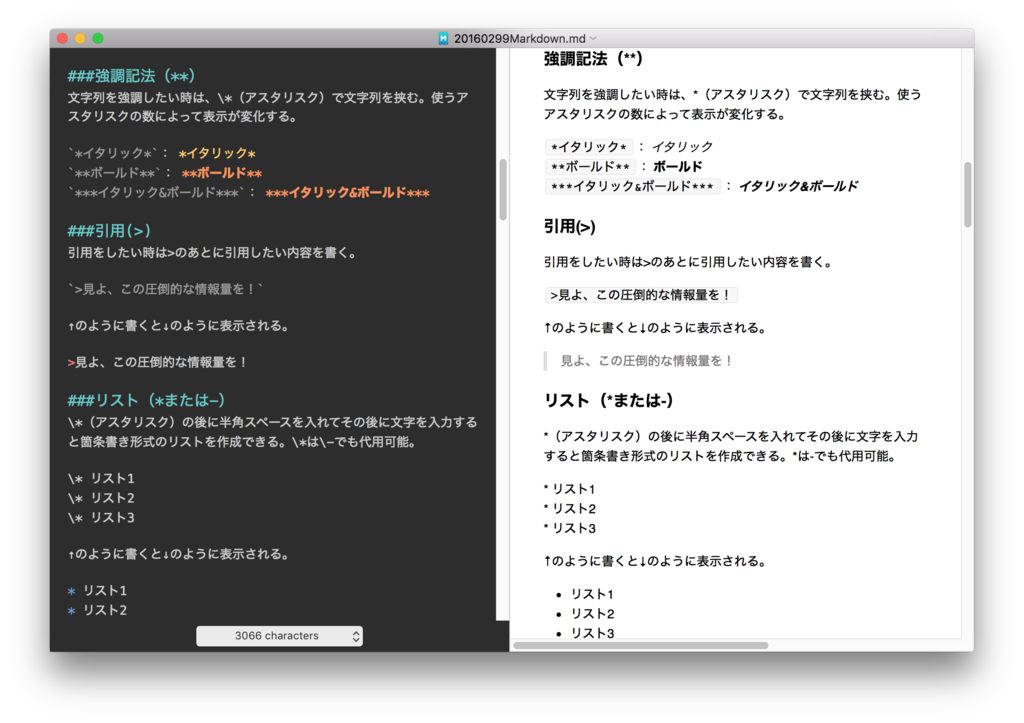Click the preview pane horizontal scrollbar
Screen dimensions: 1024x723
pyautogui.click(x=641, y=645)
